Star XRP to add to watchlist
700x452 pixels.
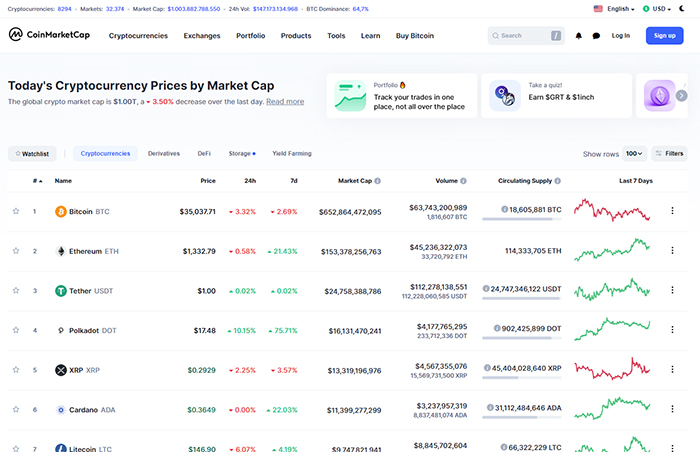[16, 370]
